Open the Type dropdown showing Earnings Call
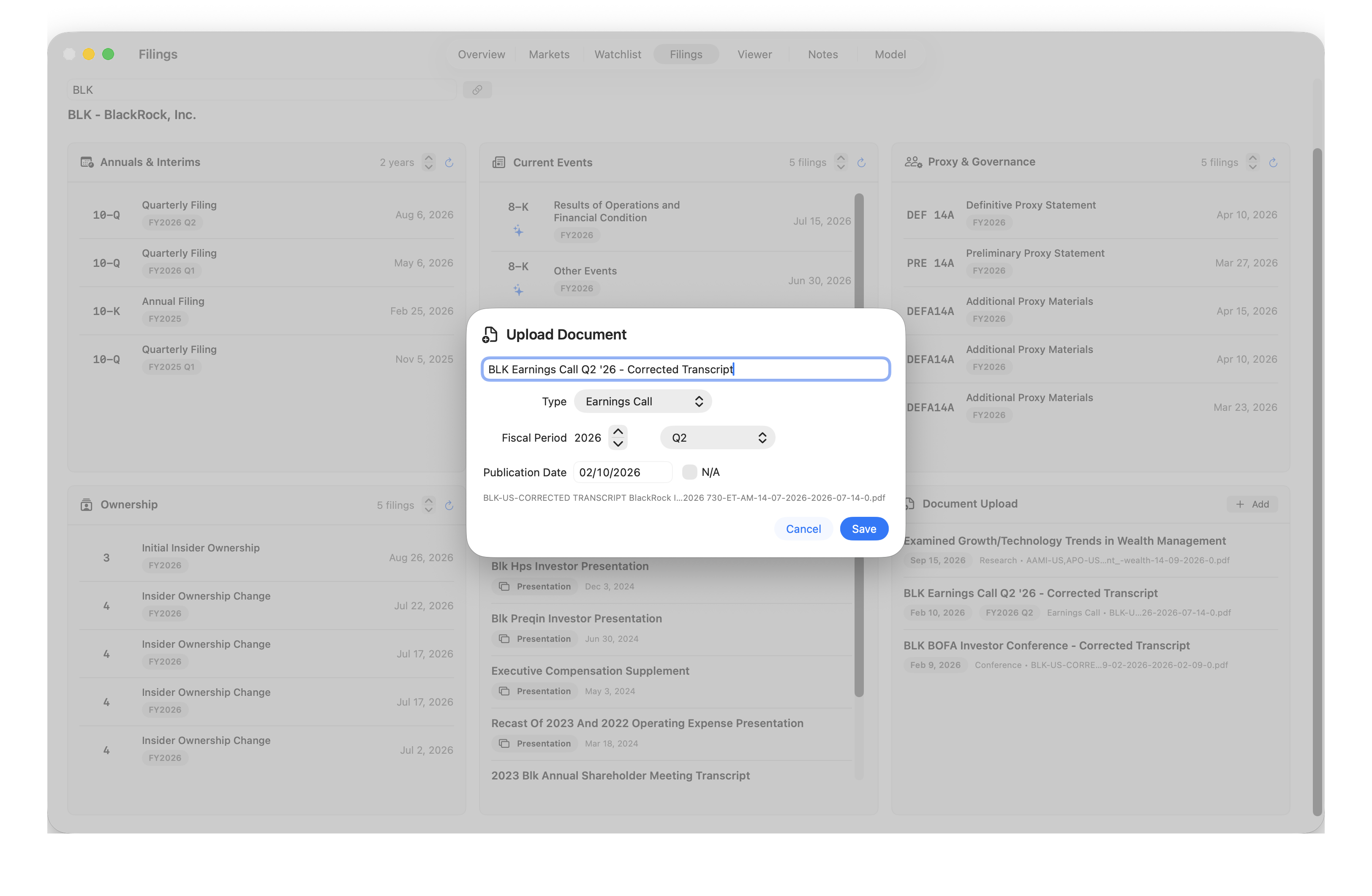Image resolution: width=1372 pixels, height=896 pixels. click(x=643, y=402)
